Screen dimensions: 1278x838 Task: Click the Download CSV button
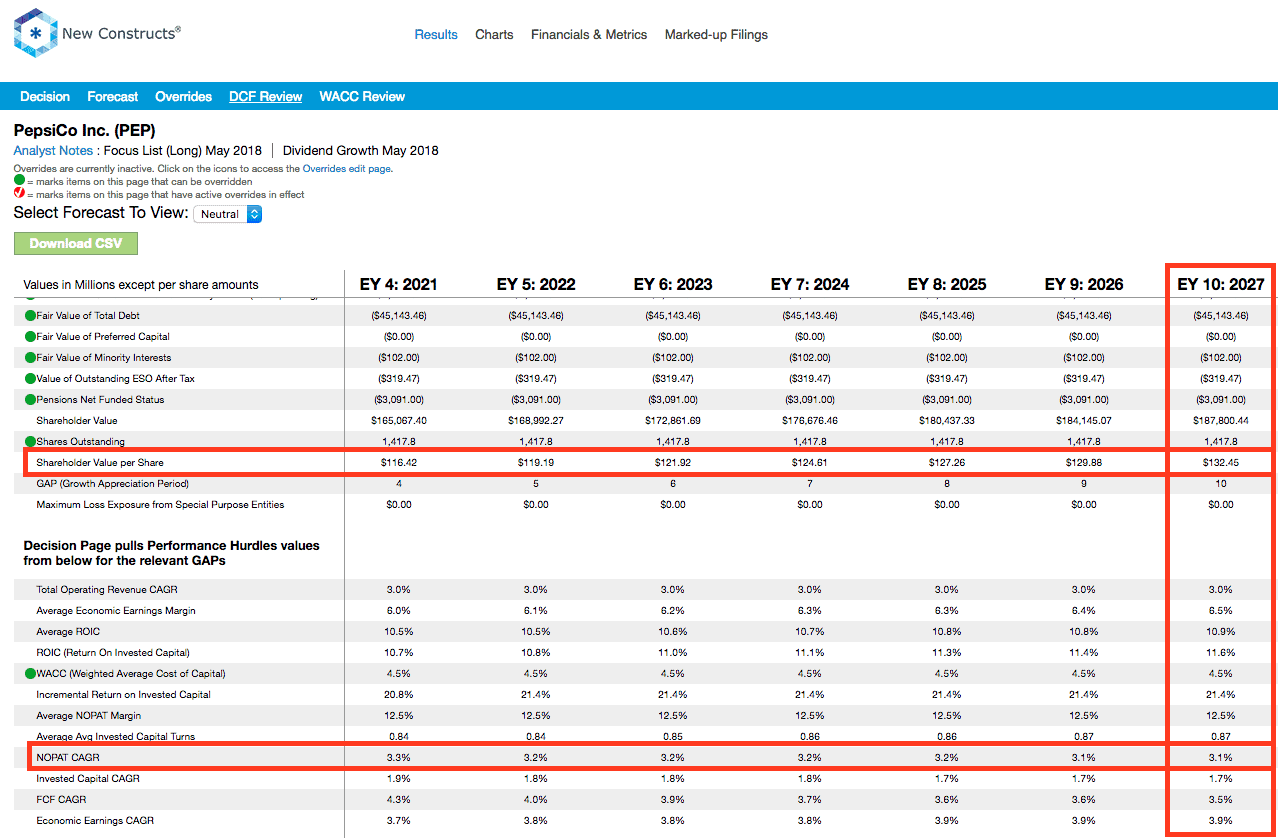coord(76,243)
